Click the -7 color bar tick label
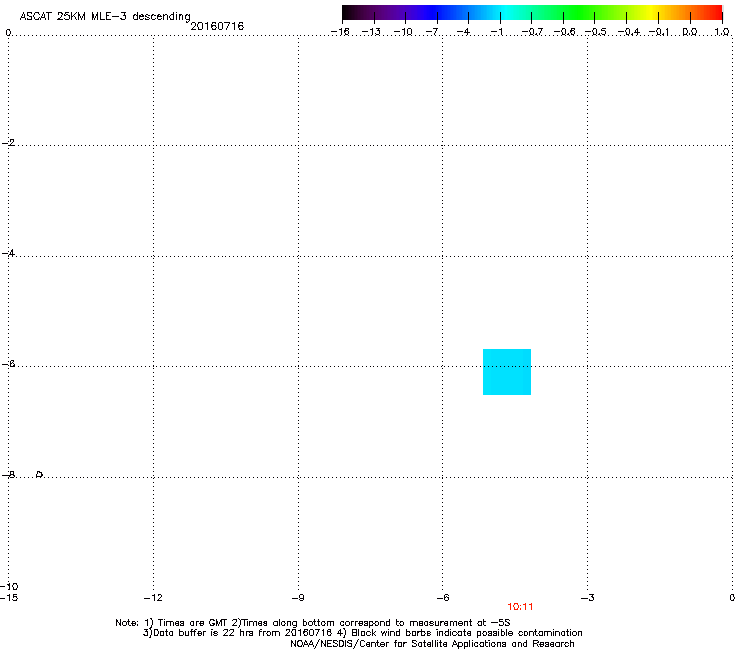This screenshot has height=650, width=740. tap(433, 32)
